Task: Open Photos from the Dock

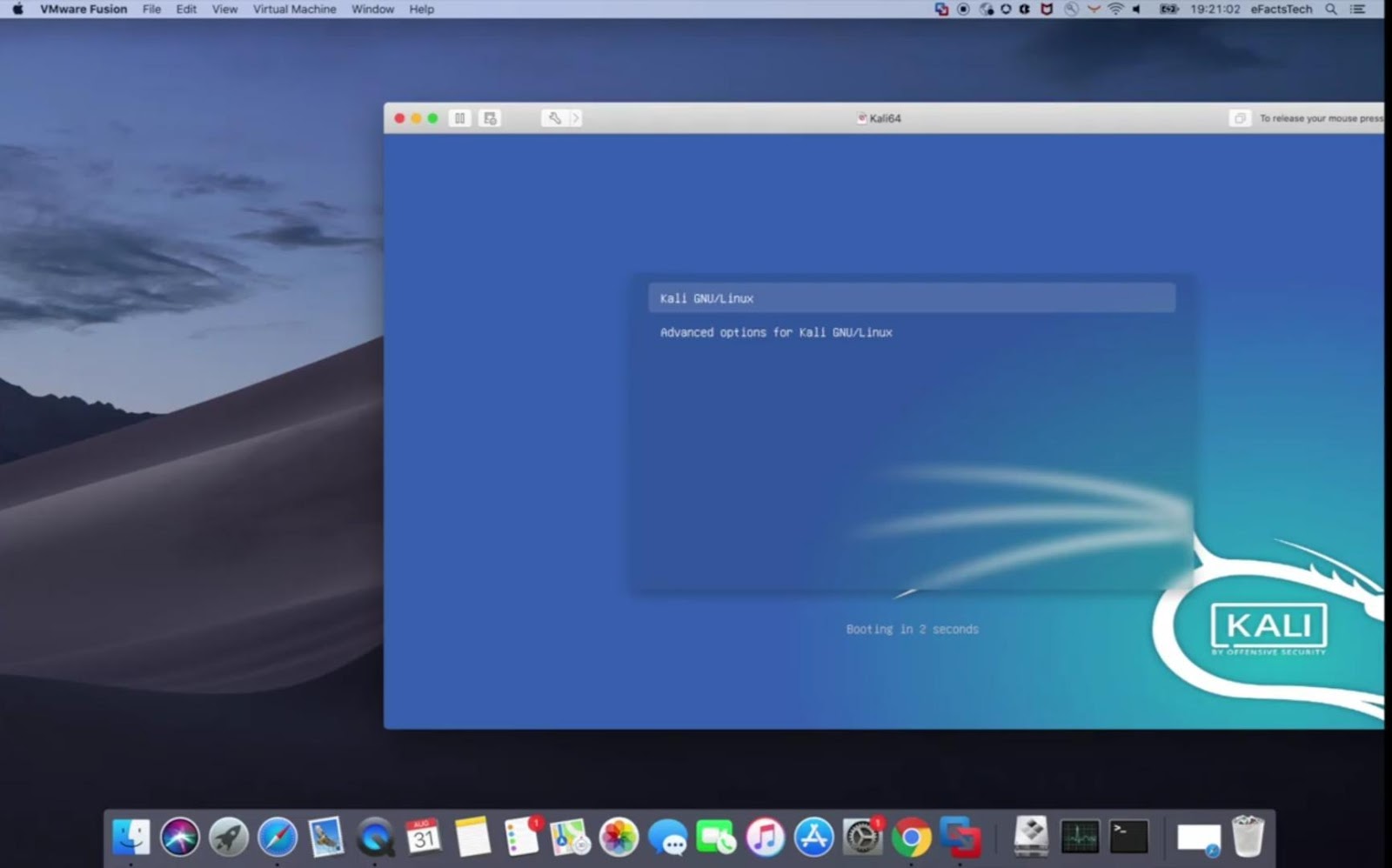Action: tap(619, 837)
